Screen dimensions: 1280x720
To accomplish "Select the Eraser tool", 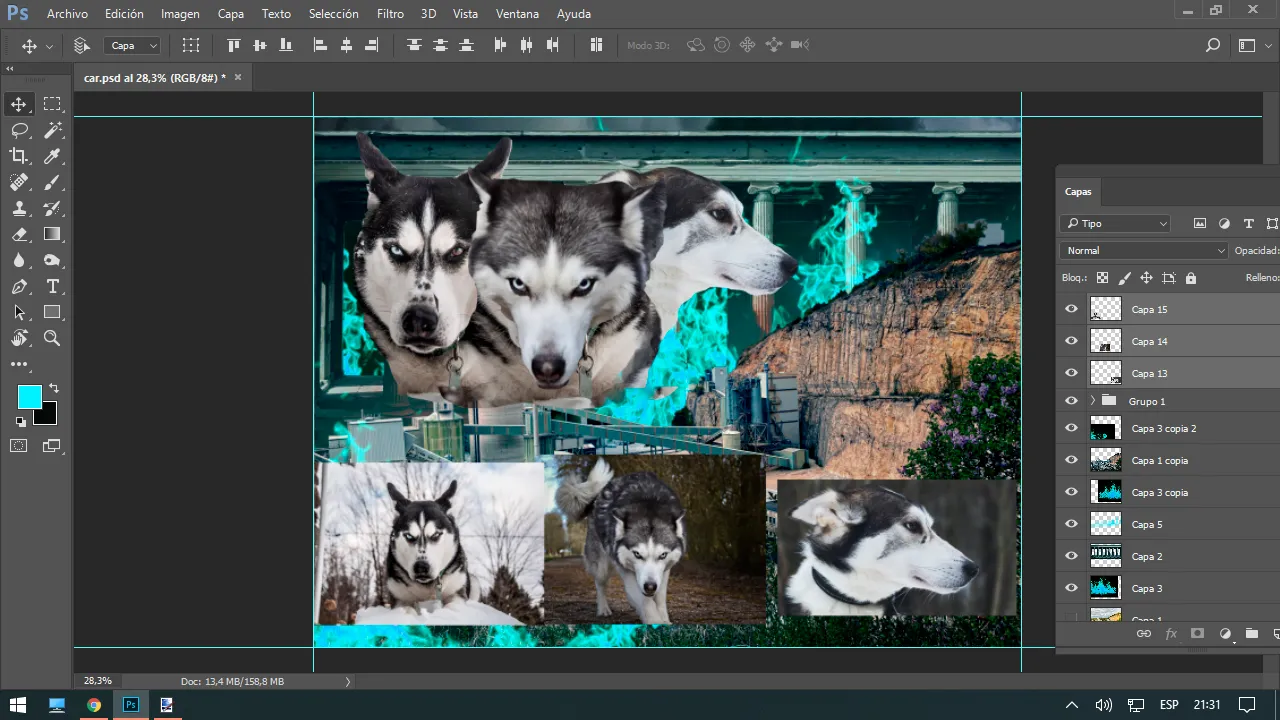I will [x=19, y=234].
